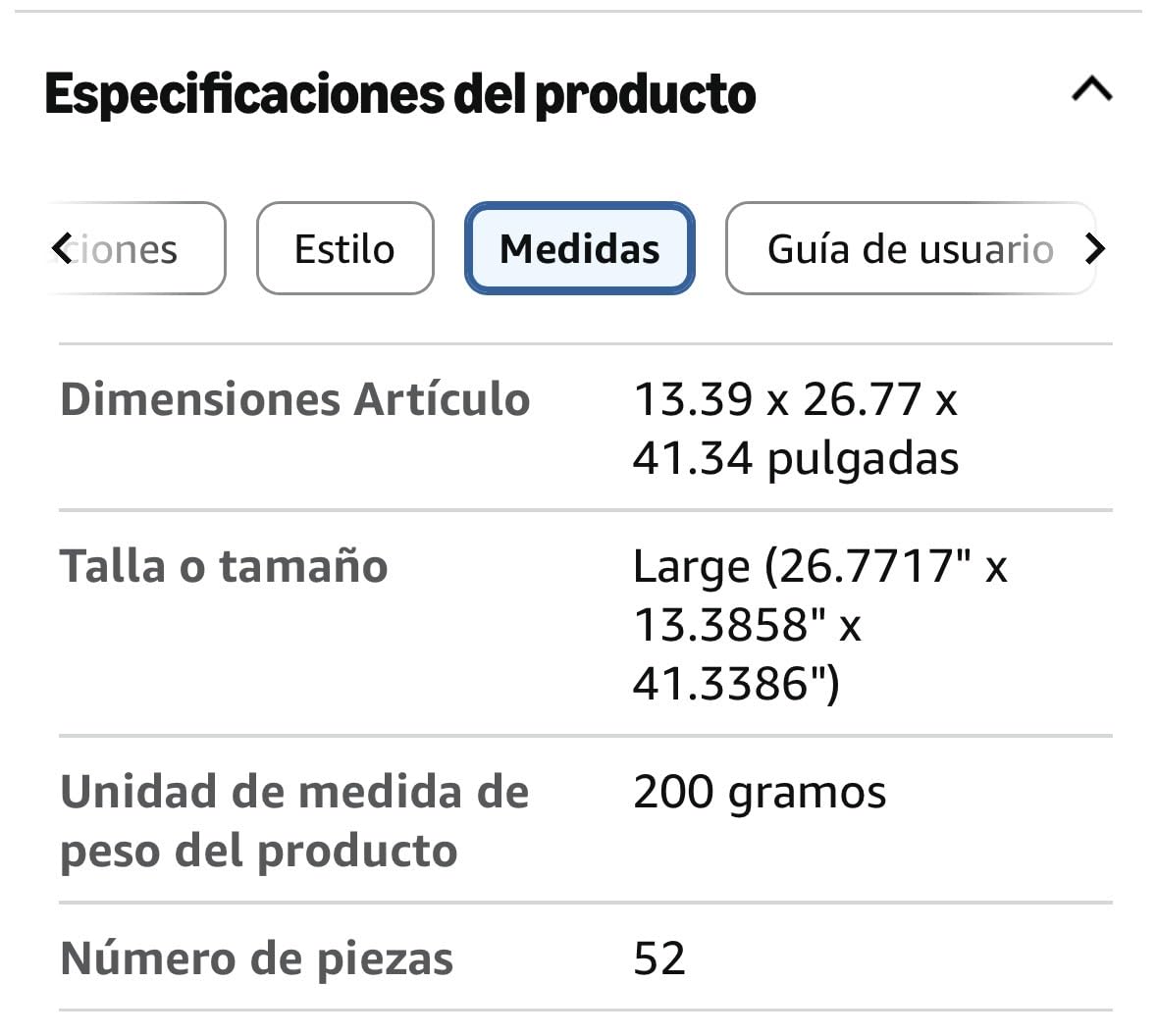This screenshot has width=1157, height=1036.
Task: Click the right arrow of the tab carousel
Action: click(1095, 248)
